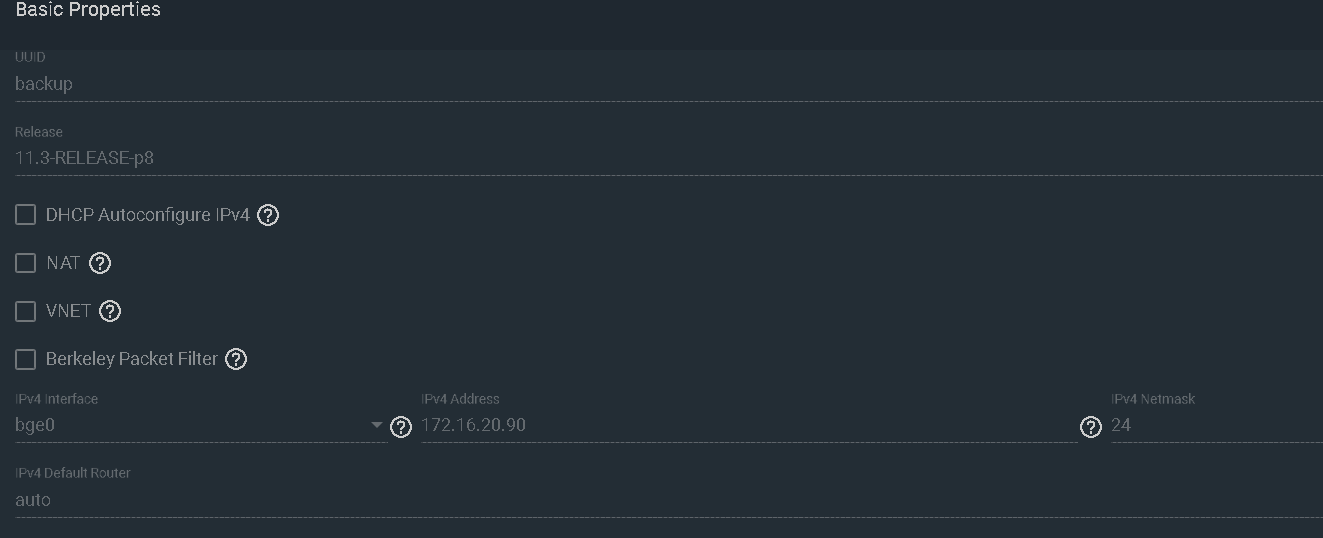Show the VNET help tooltip icon
Image resolution: width=1323 pixels, height=538 pixels.
110,311
